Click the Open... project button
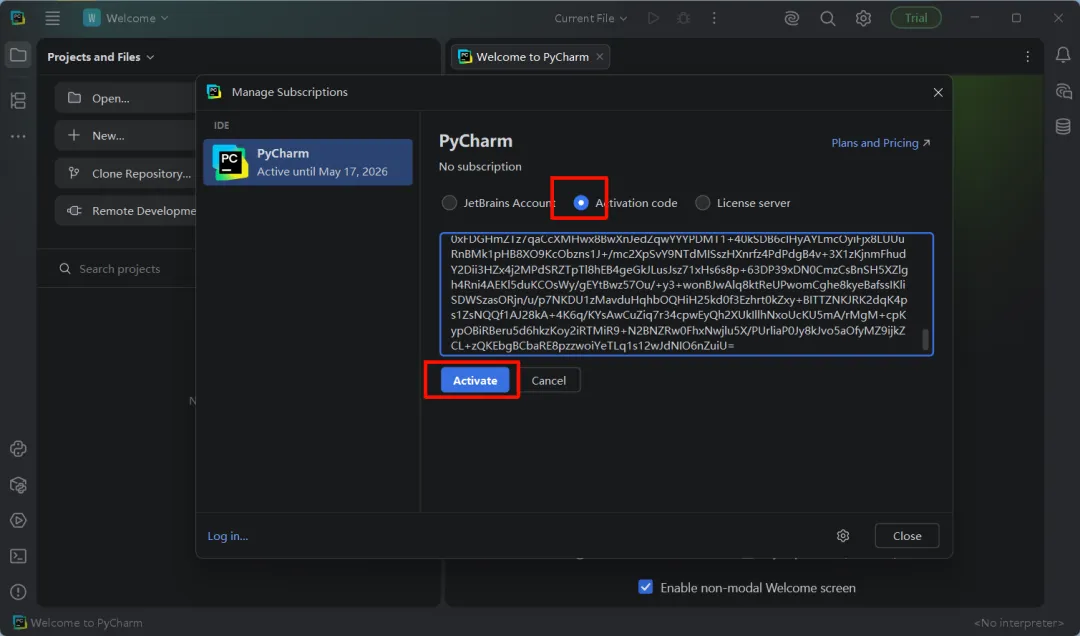1080x636 pixels. click(x=125, y=98)
